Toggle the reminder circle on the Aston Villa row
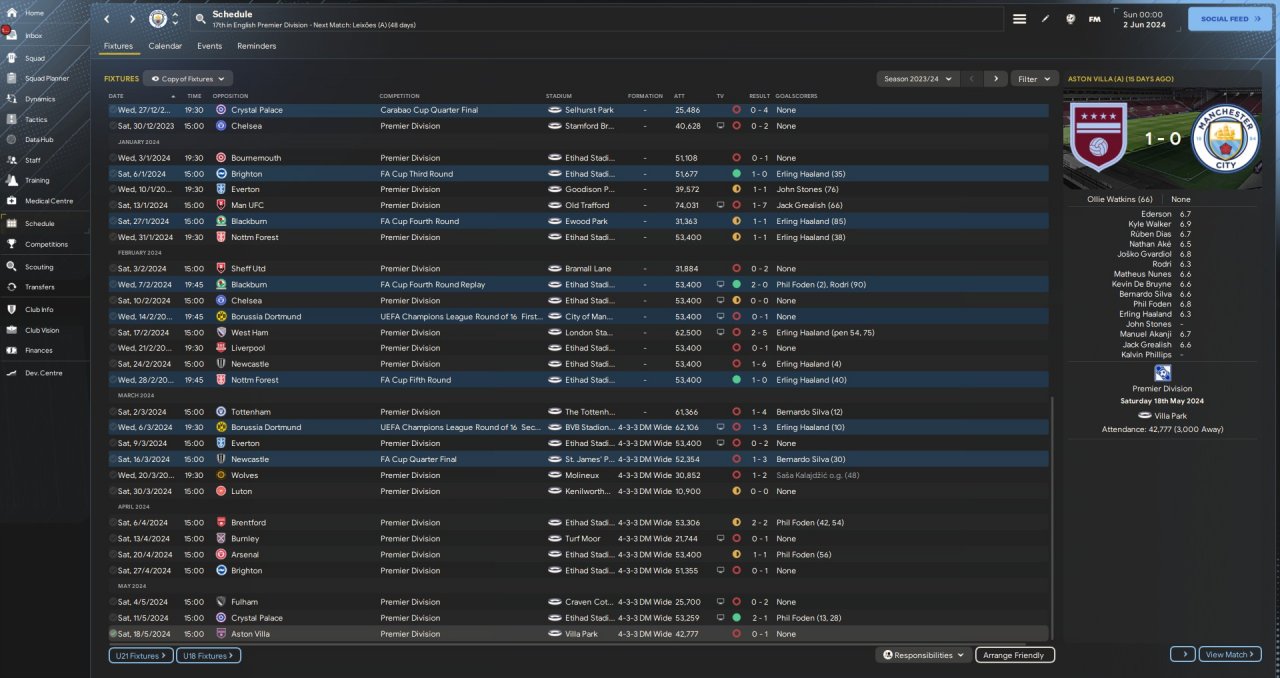Image resolution: width=1280 pixels, height=678 pixels. (113, 634)
